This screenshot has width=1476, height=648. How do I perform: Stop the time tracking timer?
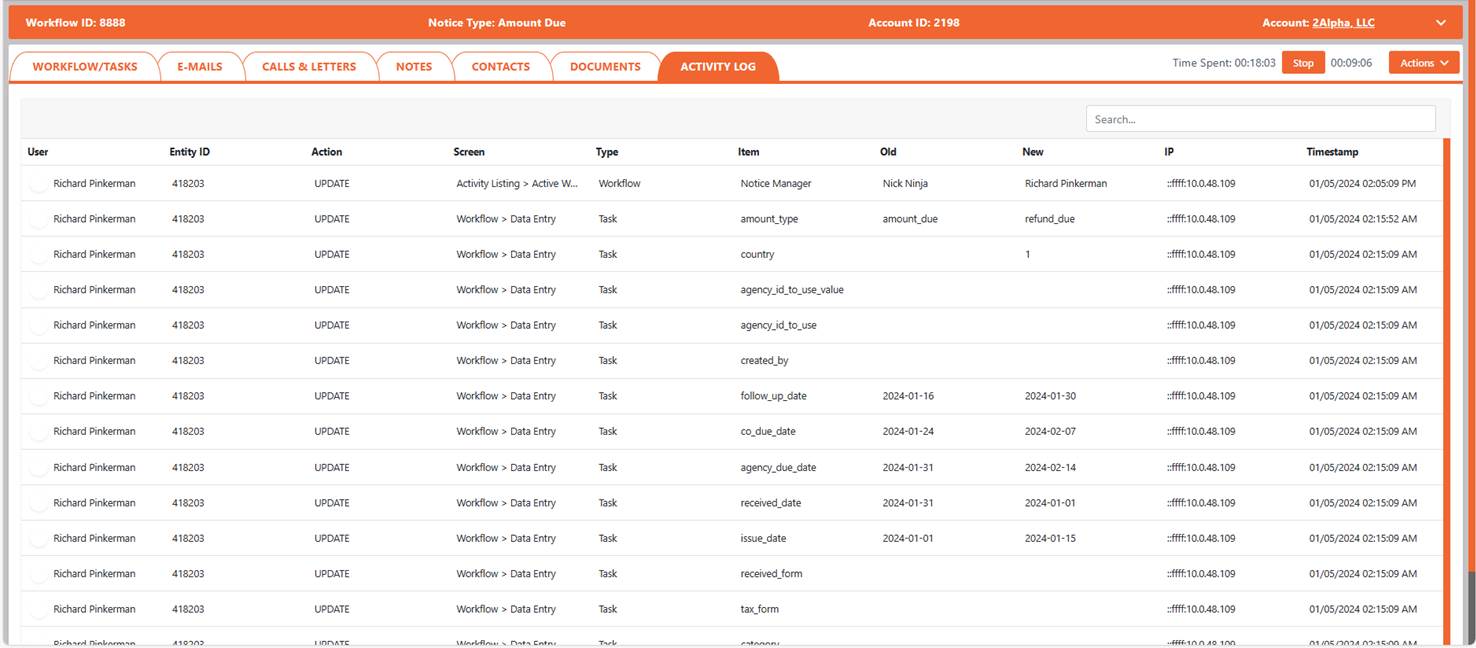point(1303,63)
